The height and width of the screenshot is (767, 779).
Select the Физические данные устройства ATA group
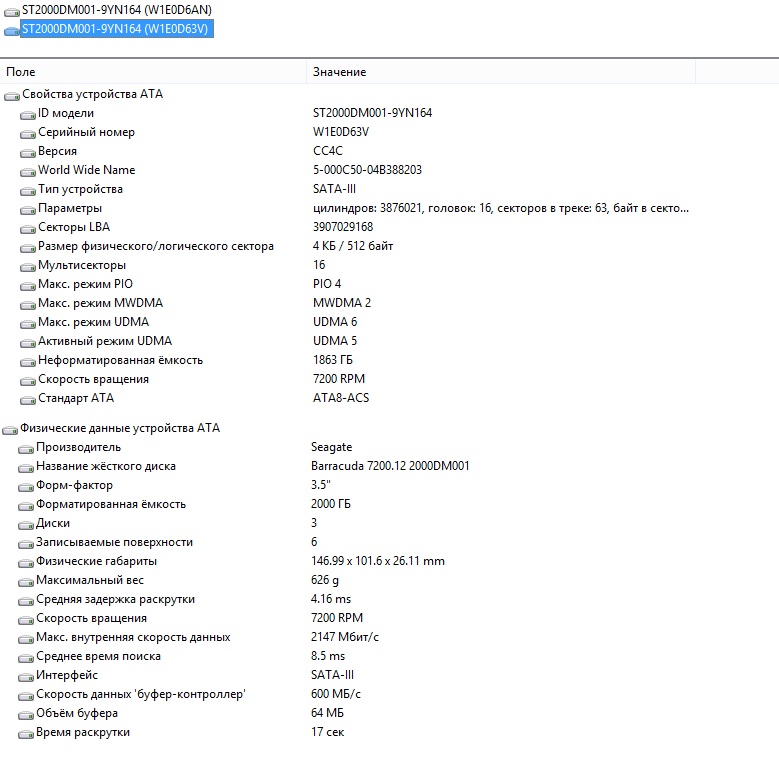(x=120, y=428)
